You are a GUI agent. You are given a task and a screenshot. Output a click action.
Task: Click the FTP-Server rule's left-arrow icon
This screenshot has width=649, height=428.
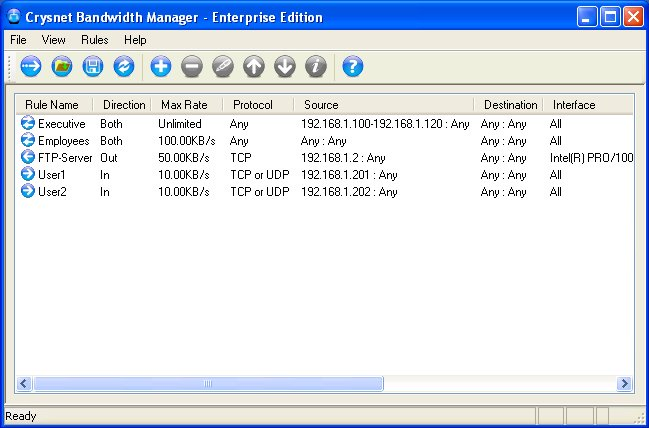(x=28, y=157)
